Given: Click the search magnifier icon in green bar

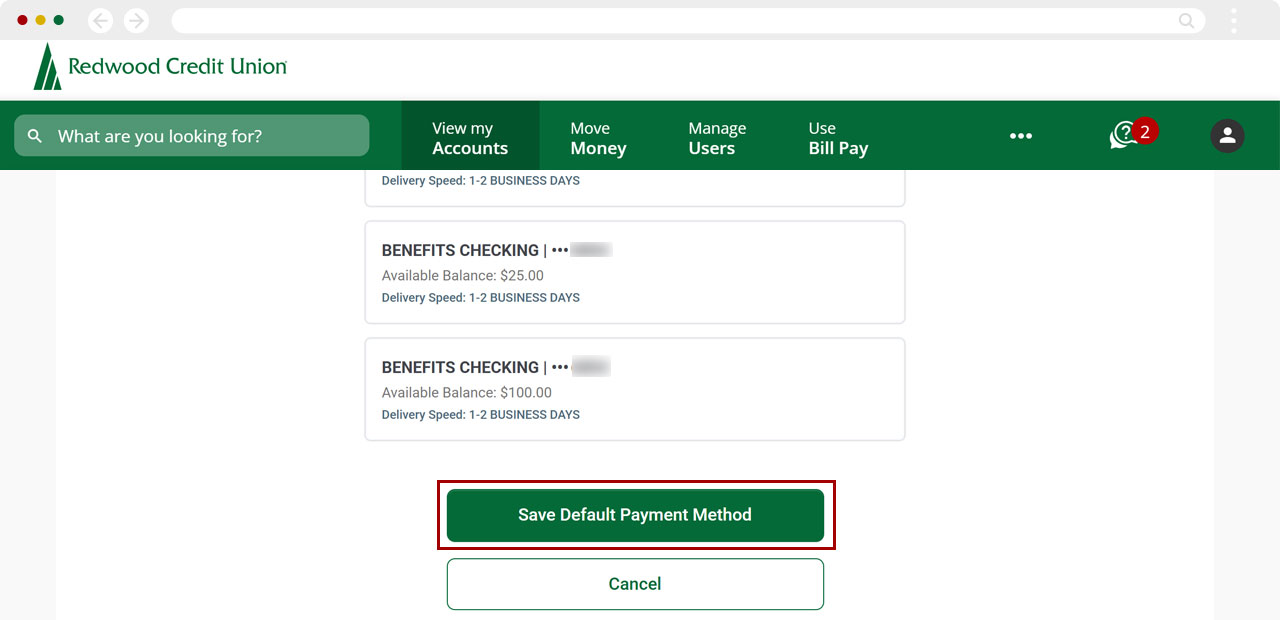Looking at the screenshot, I should tap(35, 136).
